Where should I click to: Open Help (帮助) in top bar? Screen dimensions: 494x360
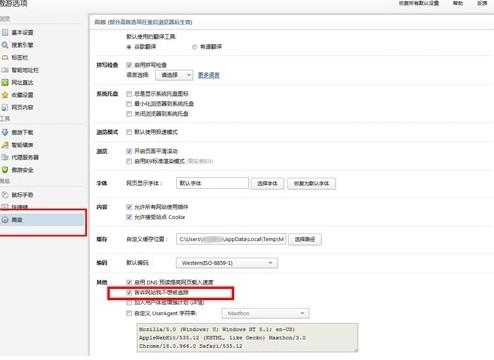[458, 3]
